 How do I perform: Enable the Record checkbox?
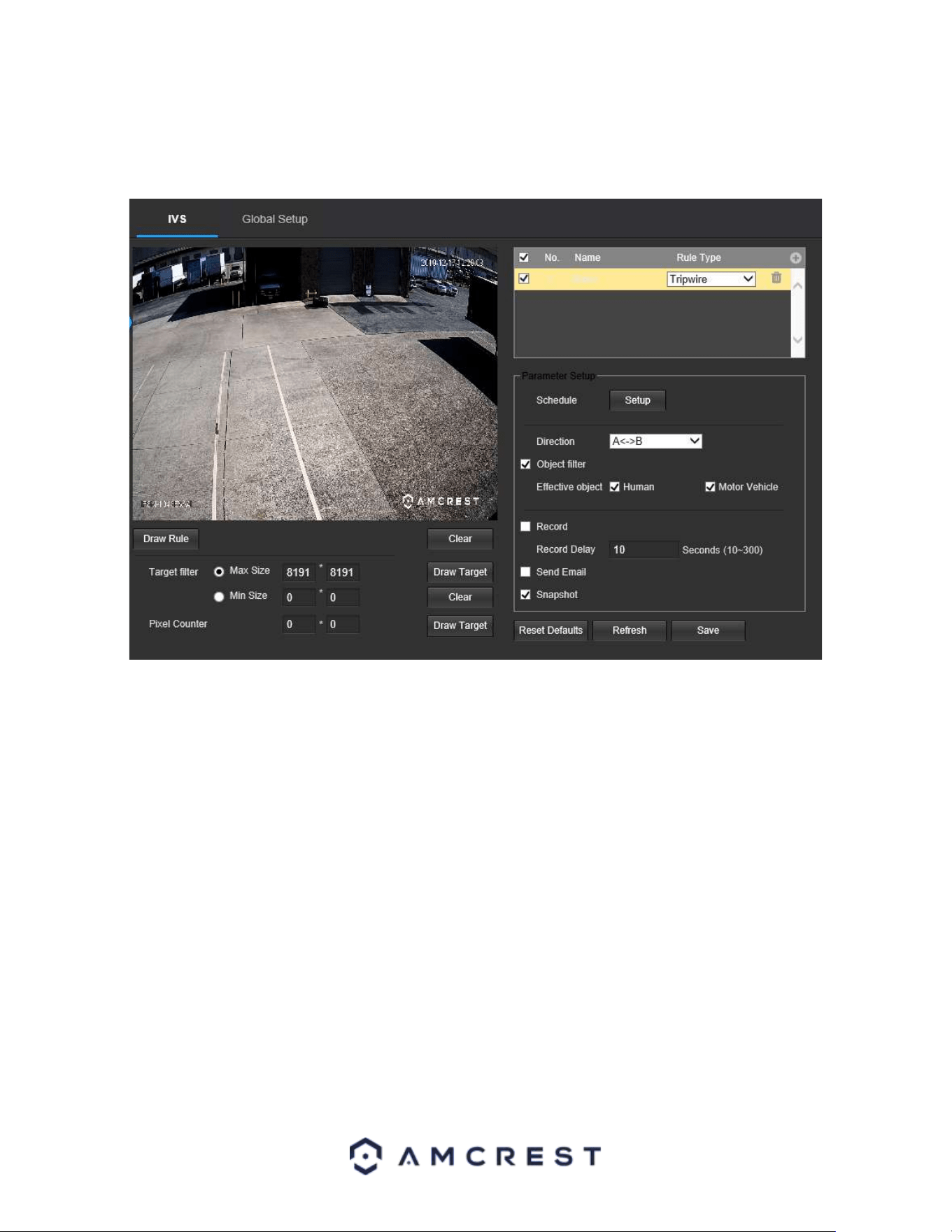tap(525, 526)
